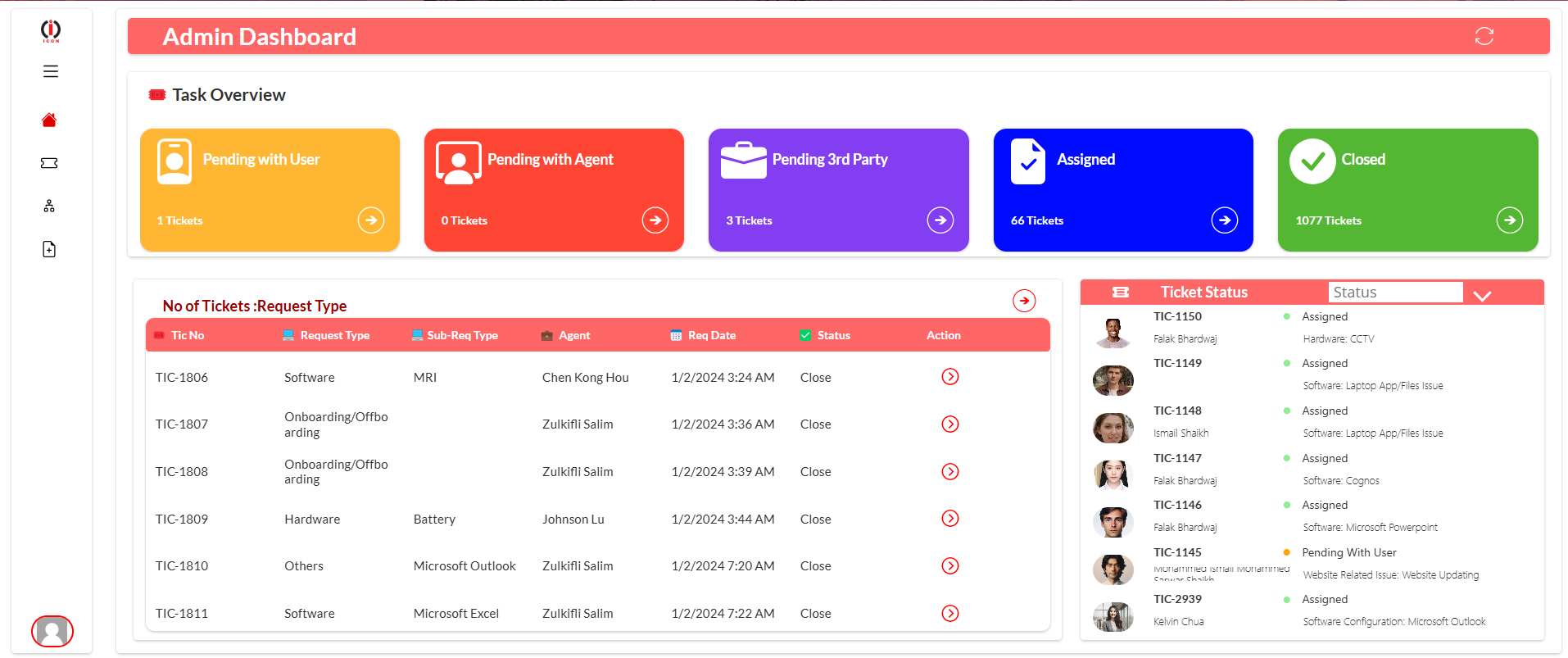Click the Pending with User person icon
1568x658 pixels.
[x=174, y=161]
